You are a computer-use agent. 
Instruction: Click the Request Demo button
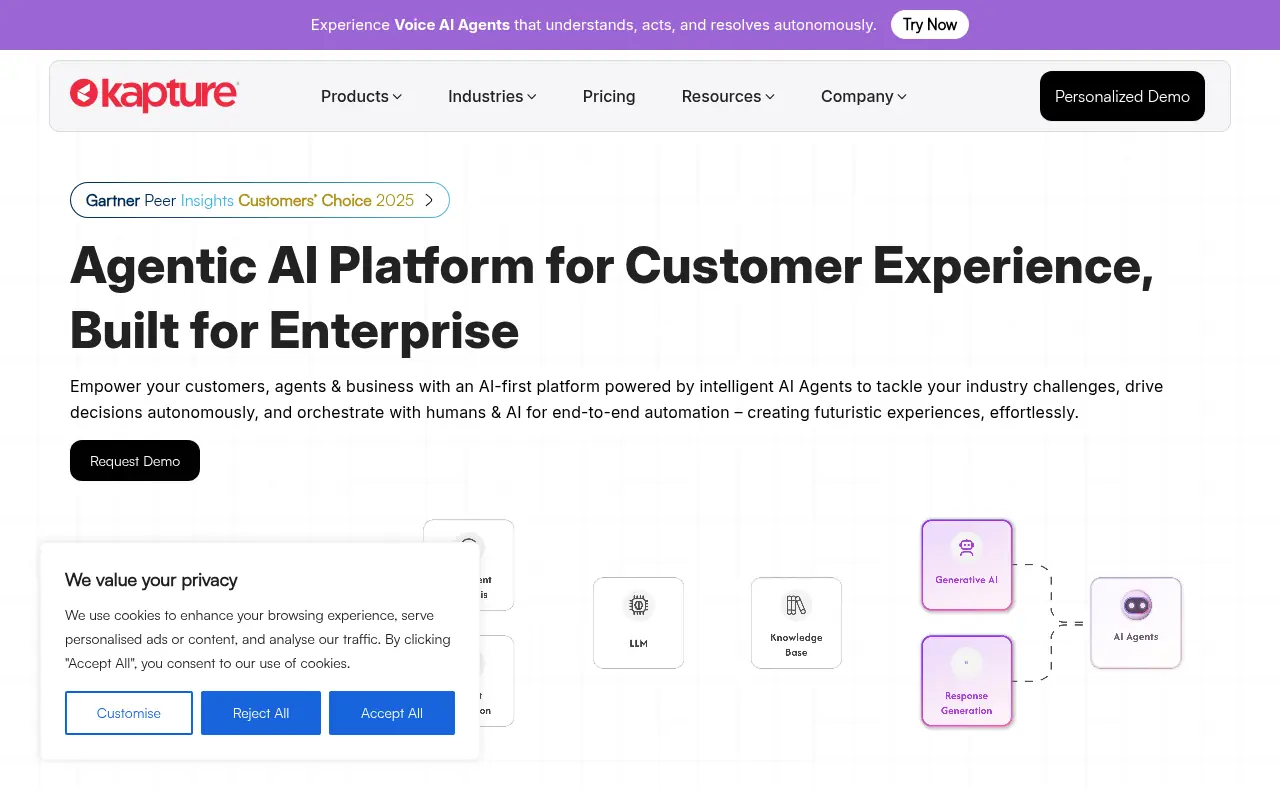coord(135,460)
